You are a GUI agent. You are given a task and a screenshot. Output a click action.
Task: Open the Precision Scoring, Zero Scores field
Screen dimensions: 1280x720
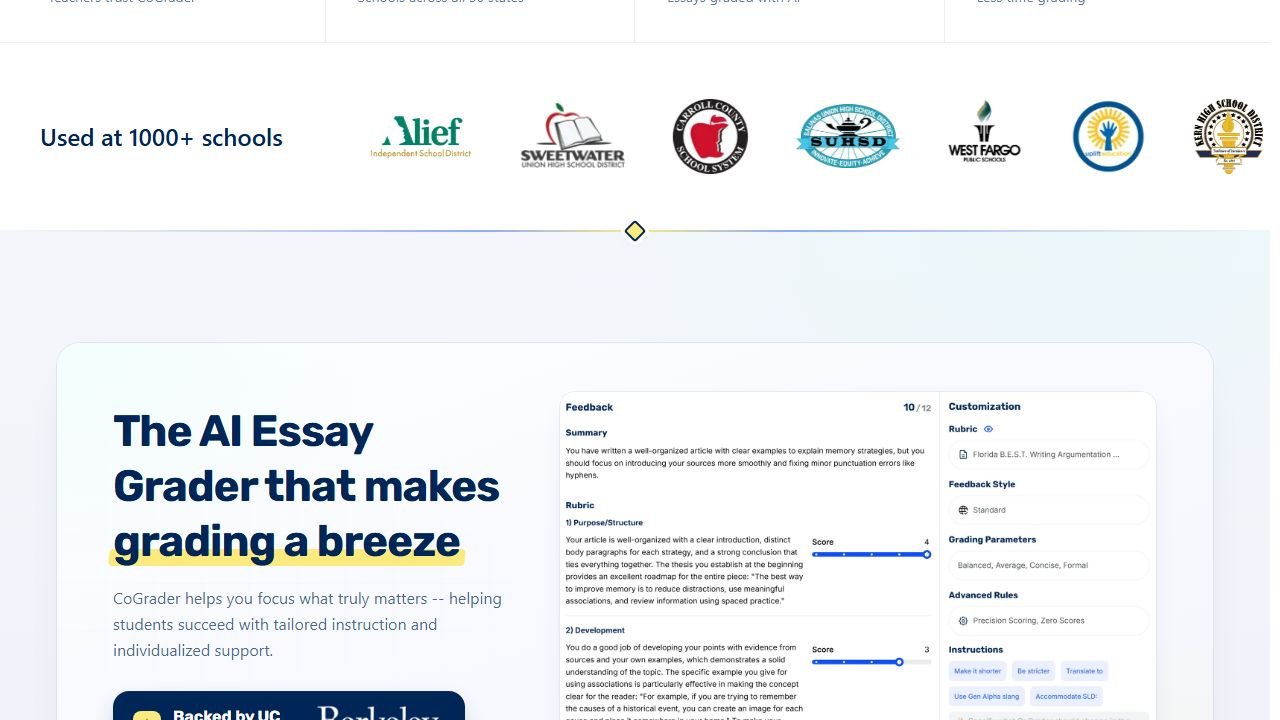(x=1048, y=621)
